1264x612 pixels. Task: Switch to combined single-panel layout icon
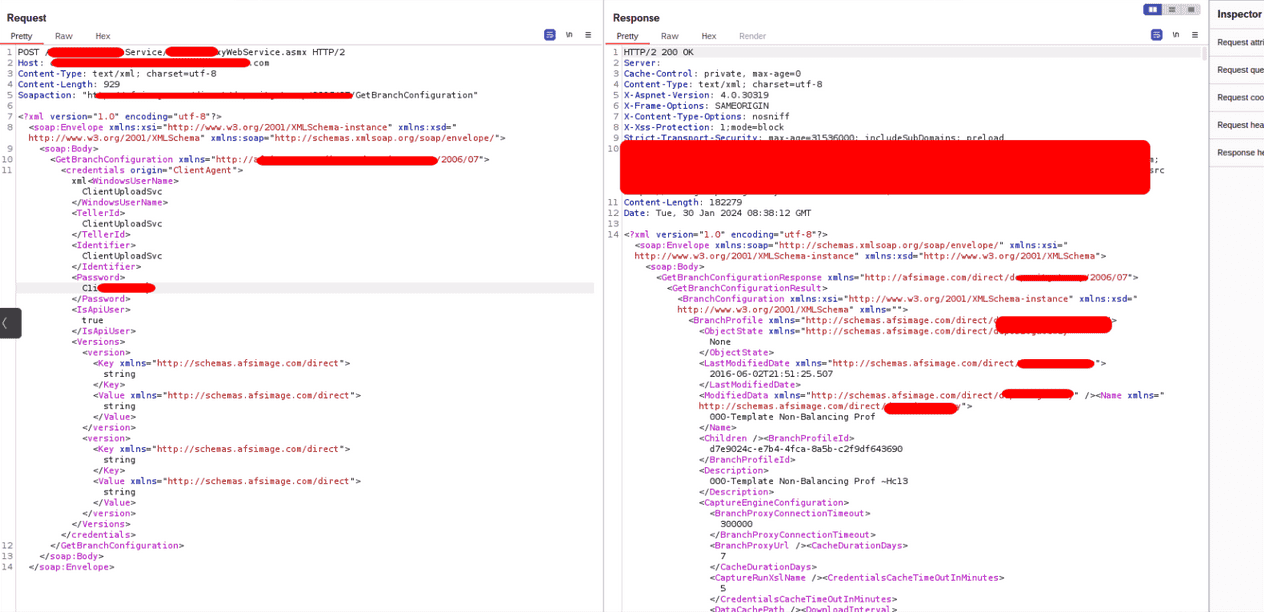1190,10
